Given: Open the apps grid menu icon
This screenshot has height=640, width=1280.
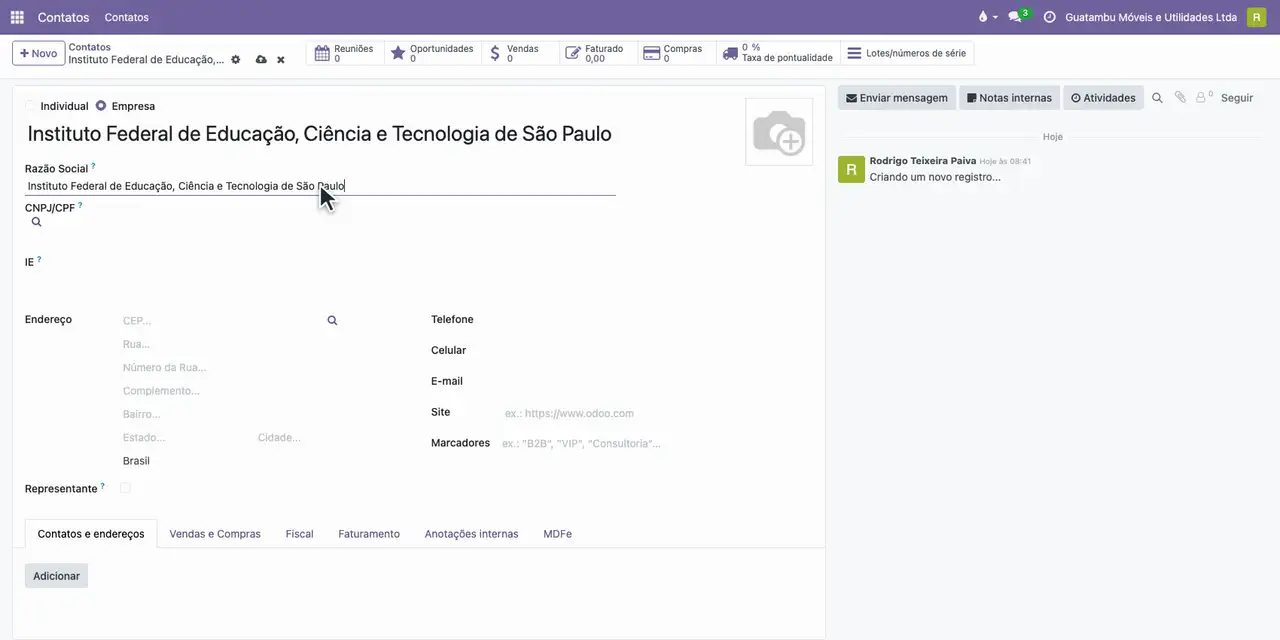Looking at the screenshot, I should pyautogui.click(x=17, y=17).
